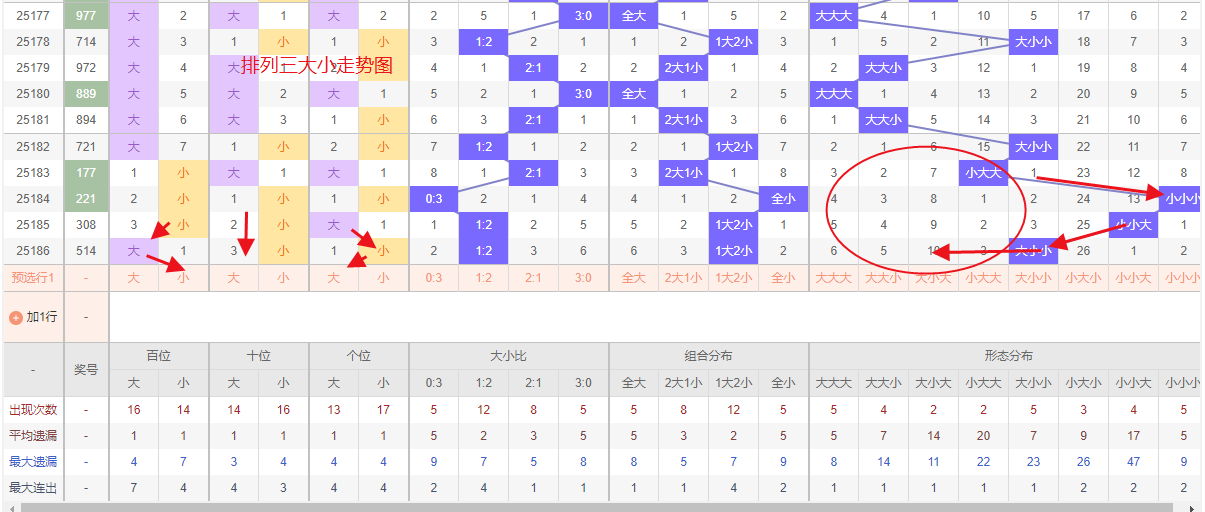1205x512 pixels.
Task: Click the 加1行 add-row label
Action: pos(42,317)
